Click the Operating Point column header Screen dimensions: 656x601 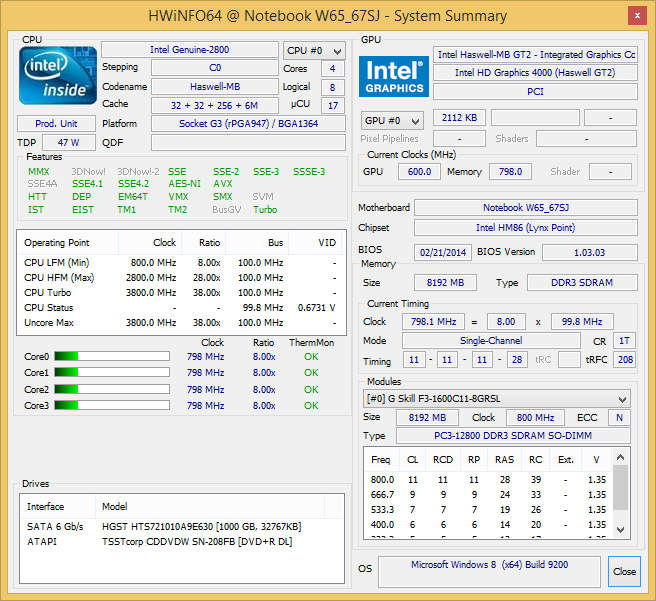(x=68, y=243)
